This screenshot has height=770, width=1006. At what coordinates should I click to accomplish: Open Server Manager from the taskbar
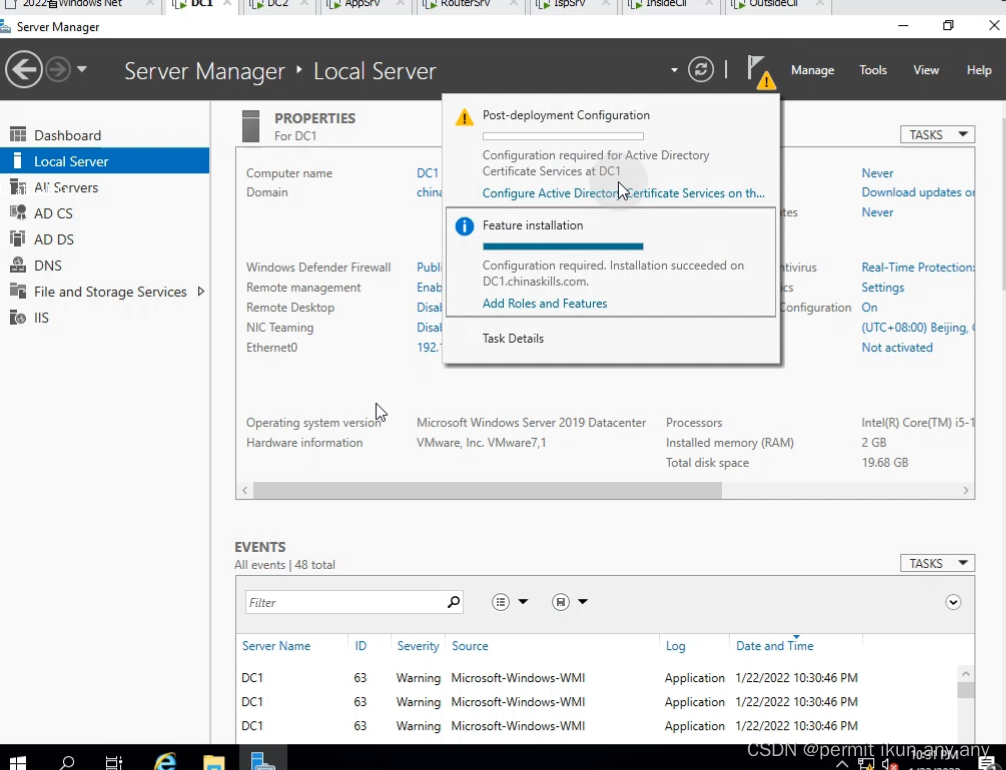pos(264,761)
